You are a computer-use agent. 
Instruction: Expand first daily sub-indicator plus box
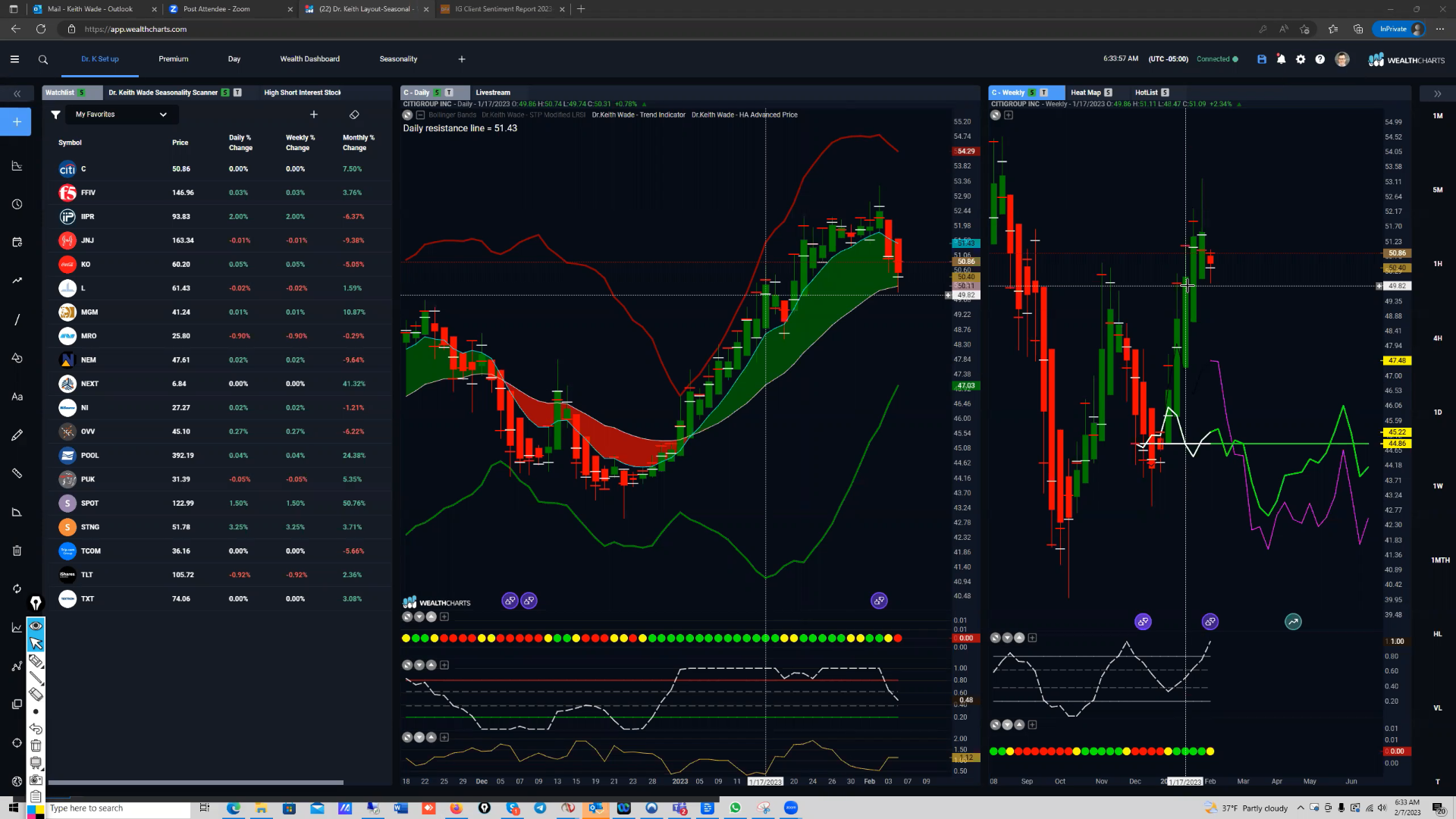click(444, 617)
